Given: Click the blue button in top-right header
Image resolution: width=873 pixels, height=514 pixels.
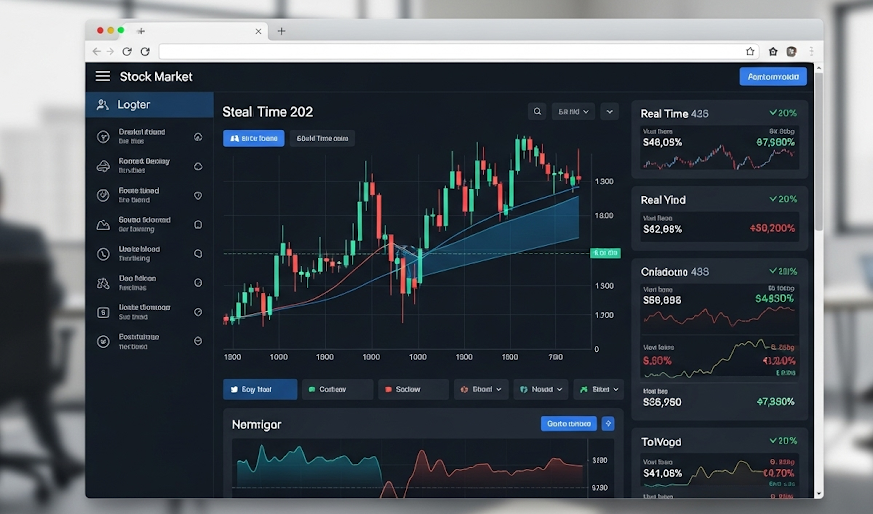Looking at the screenshot, I should [x=773, y=76].
